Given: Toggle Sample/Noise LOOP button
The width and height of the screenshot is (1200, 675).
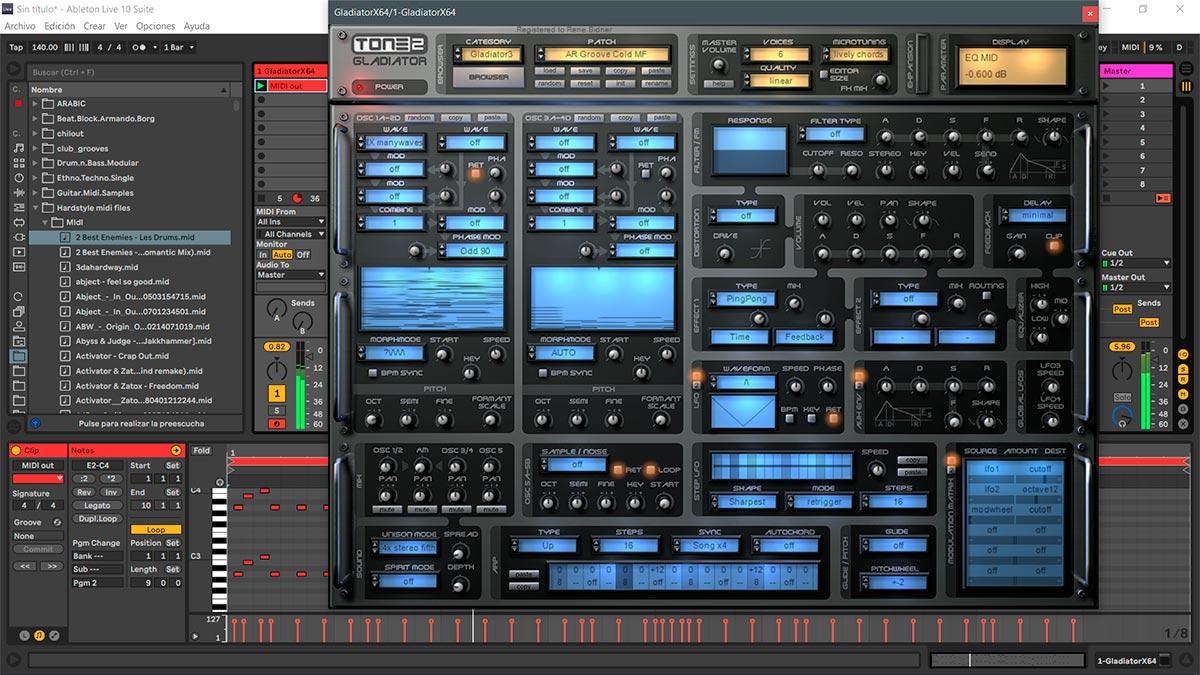Looking at the screenshot, I should pyautogui.click(x=650, y=470).
